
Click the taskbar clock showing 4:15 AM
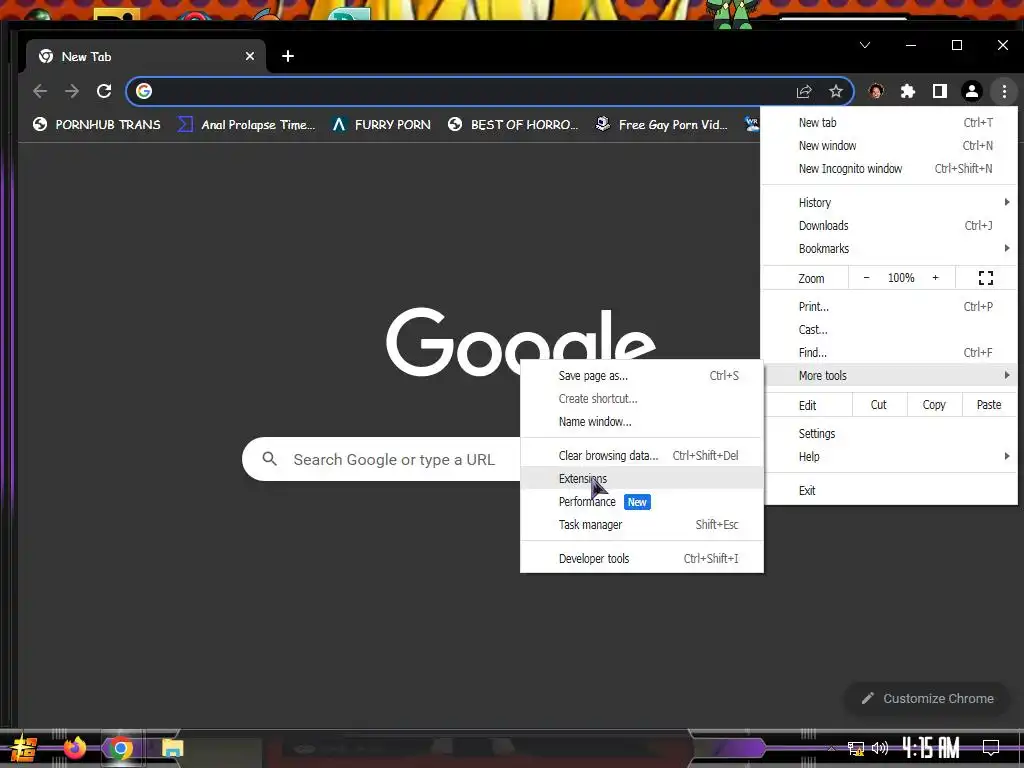(x=931, y=747)
